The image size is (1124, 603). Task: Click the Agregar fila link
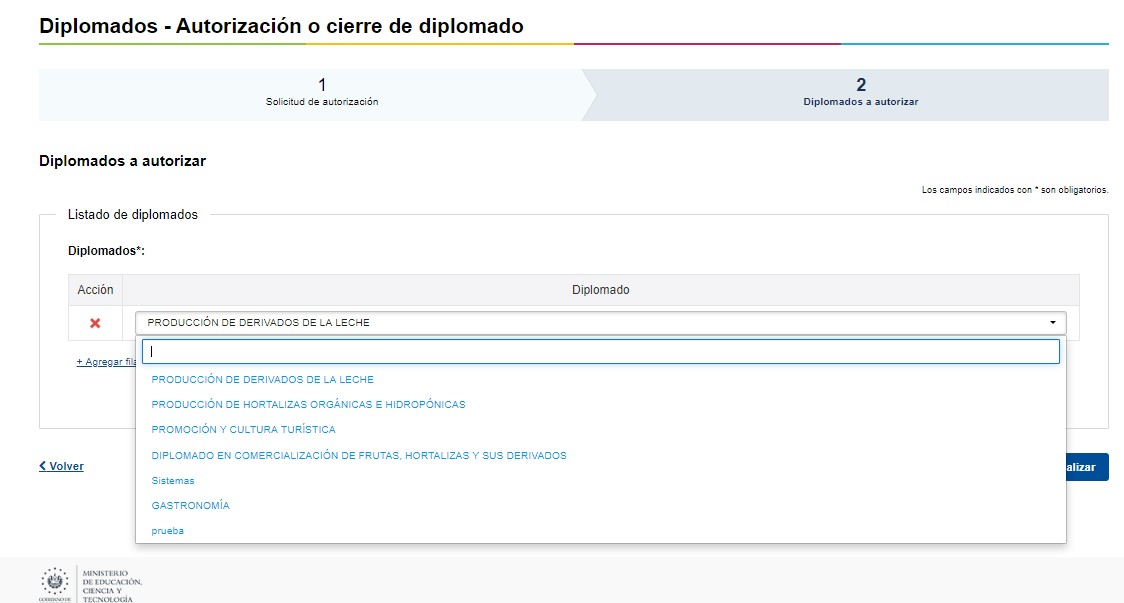click(106, 362)
